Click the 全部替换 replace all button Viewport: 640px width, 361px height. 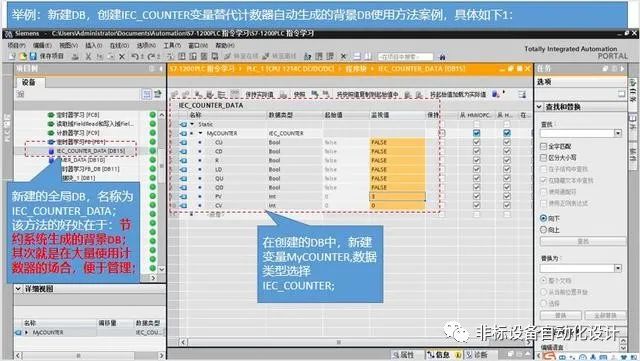605,315
